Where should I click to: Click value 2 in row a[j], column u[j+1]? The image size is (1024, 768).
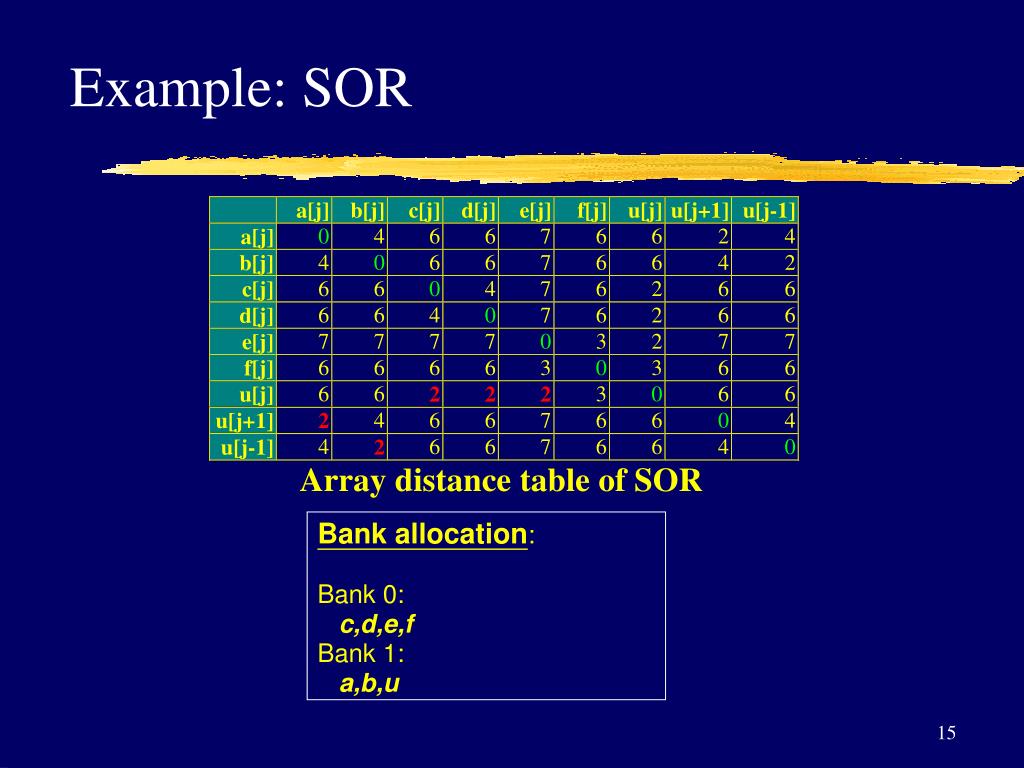coord(723,236)
